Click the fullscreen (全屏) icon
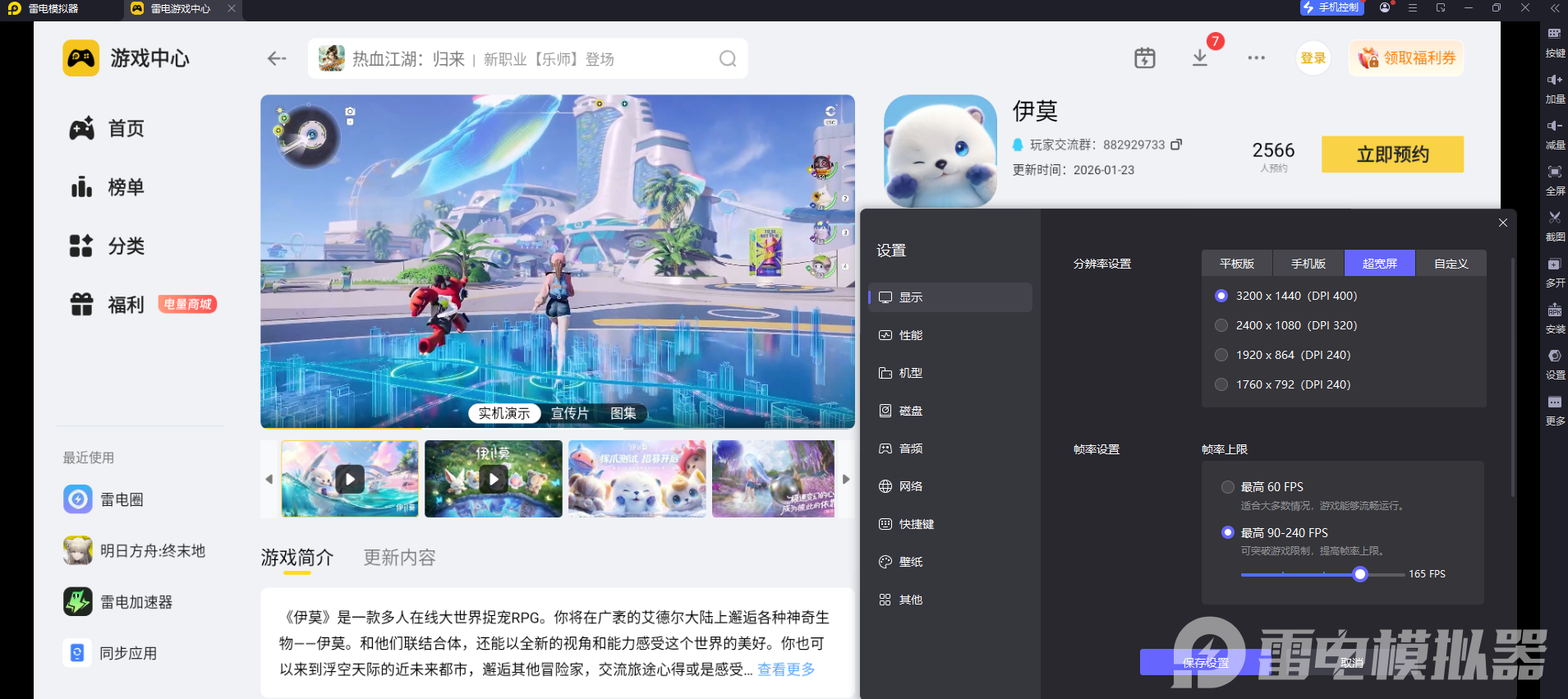 point(1554,172)
